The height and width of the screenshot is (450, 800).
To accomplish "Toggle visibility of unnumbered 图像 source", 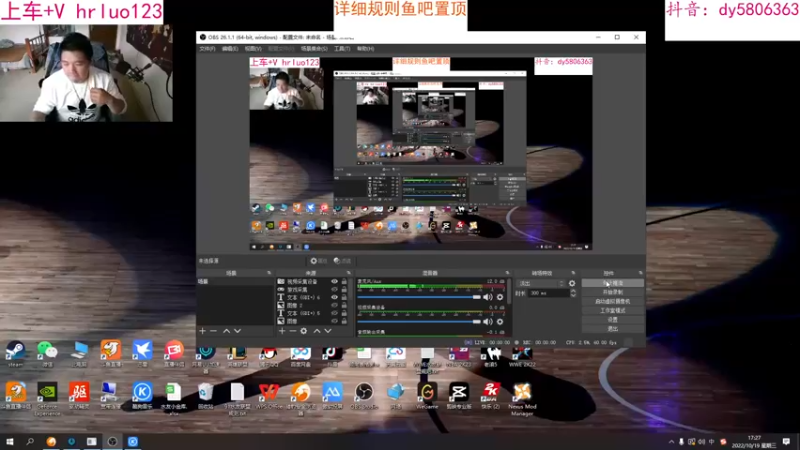I will point(335,321).
